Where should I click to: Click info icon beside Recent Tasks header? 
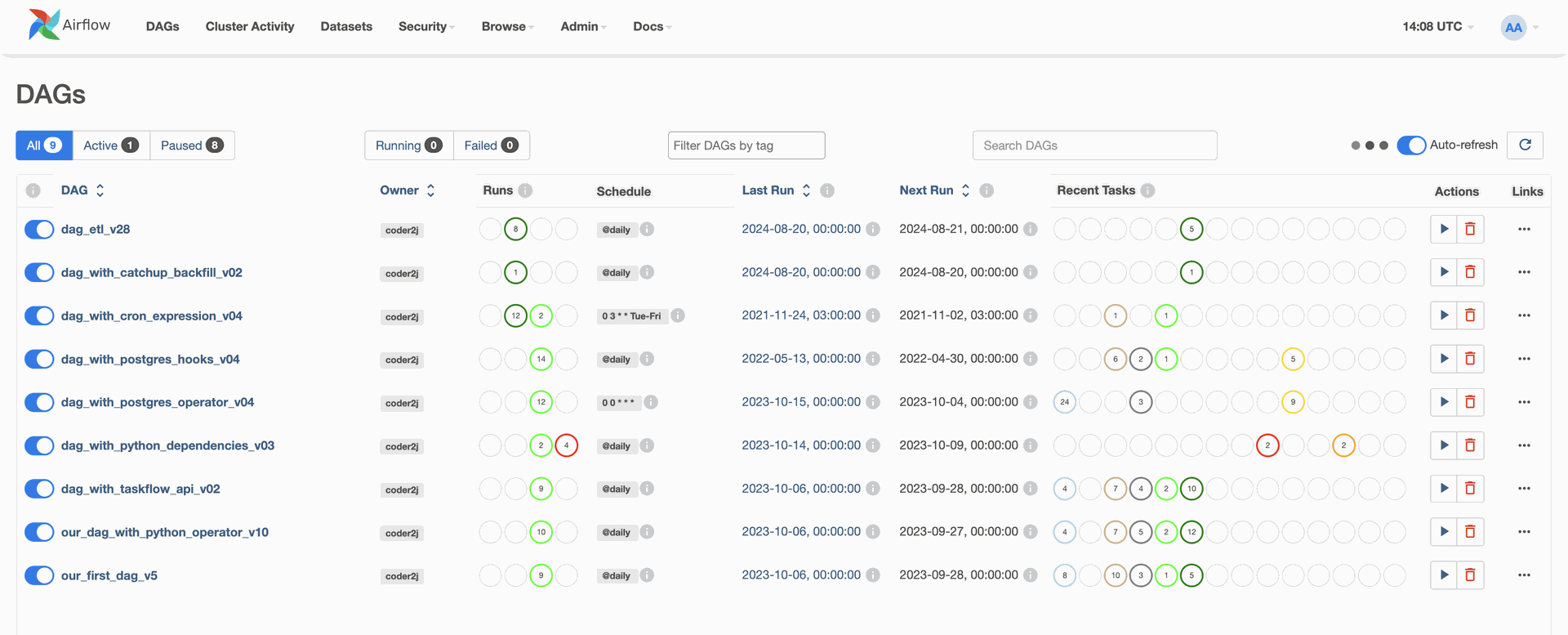[x=1147, y=190]
